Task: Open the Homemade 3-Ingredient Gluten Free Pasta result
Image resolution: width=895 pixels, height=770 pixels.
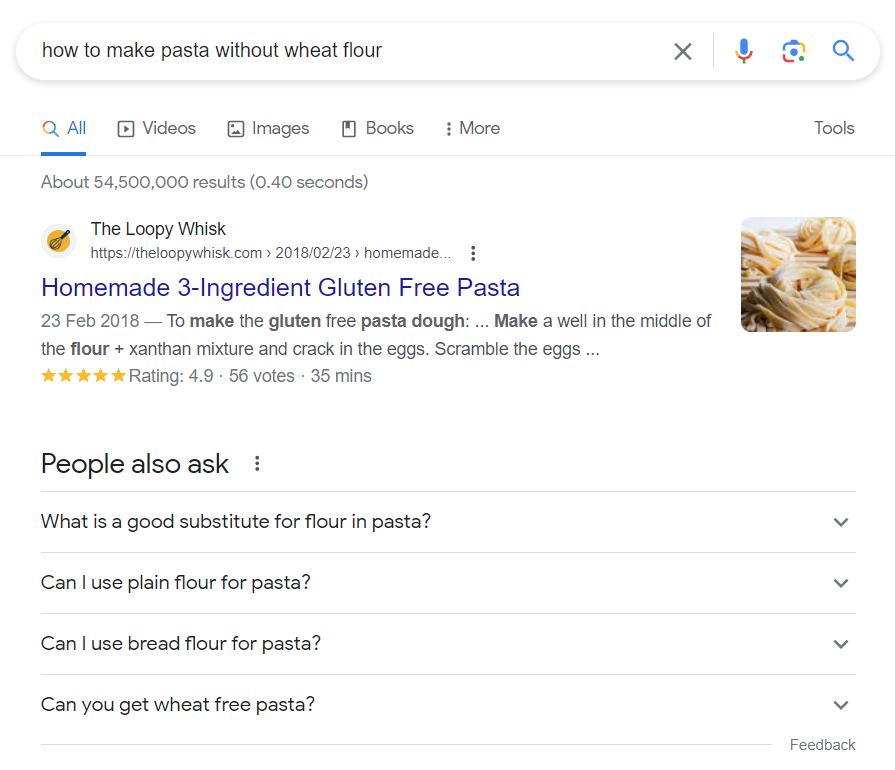Action: 280,287
